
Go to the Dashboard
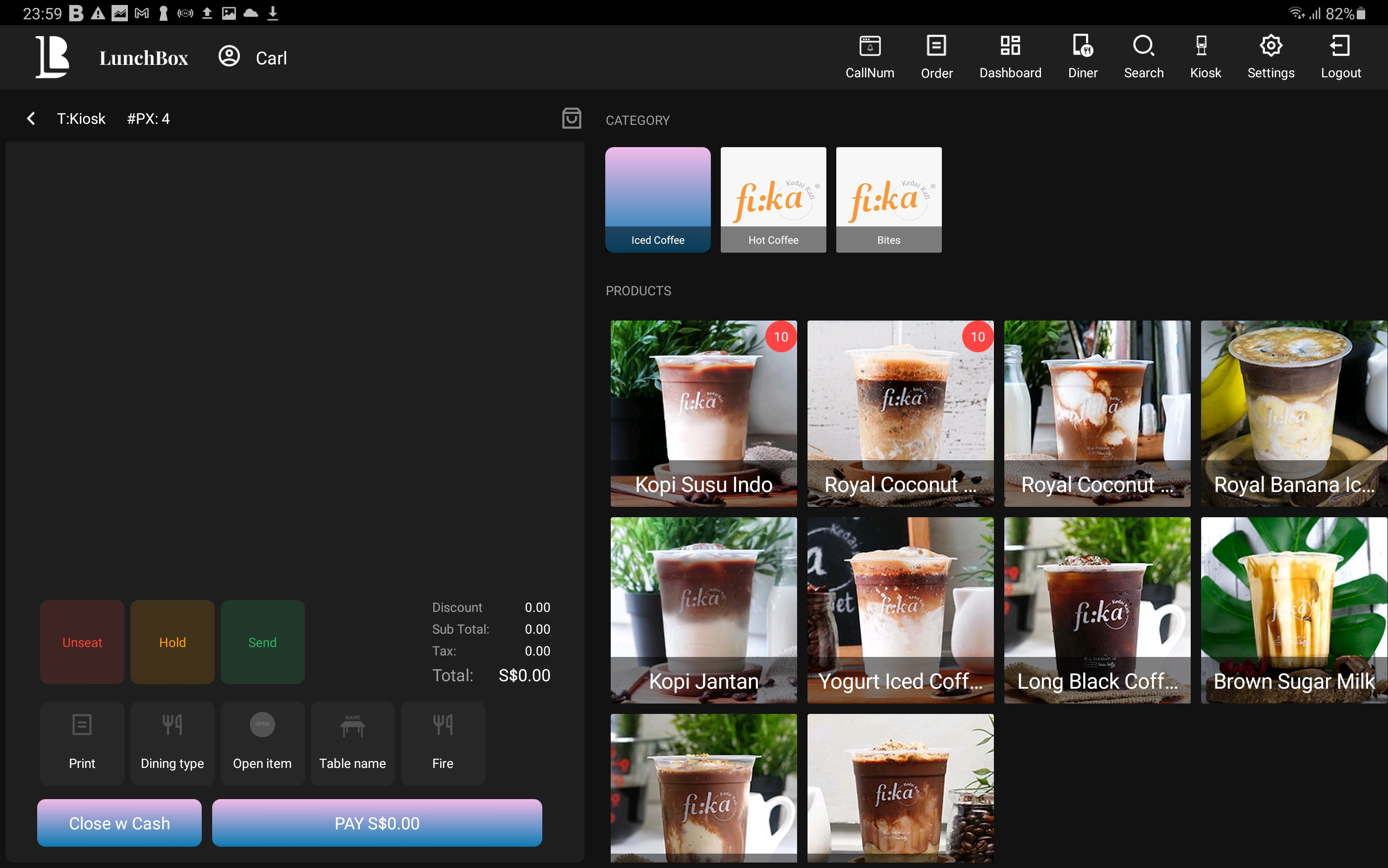pos(1010,57)
